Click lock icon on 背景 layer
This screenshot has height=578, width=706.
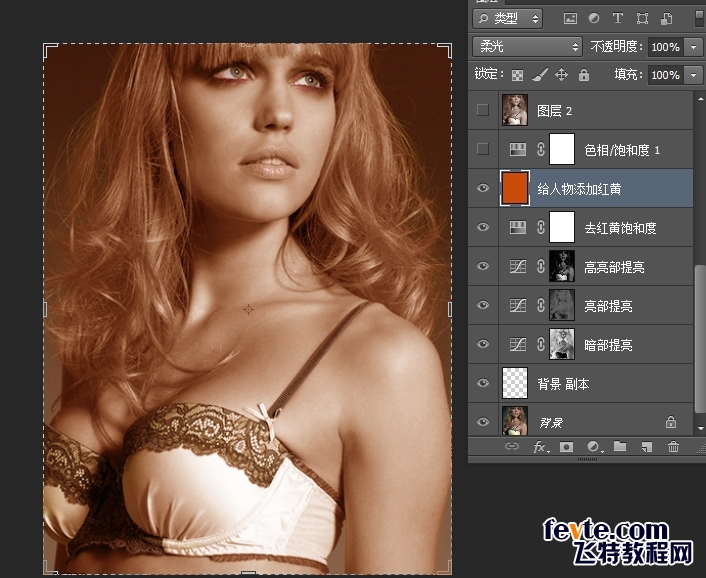pos(671,422)
